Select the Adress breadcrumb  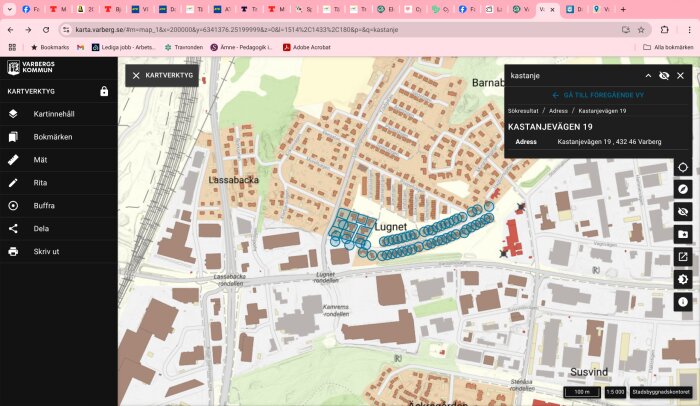558,111
